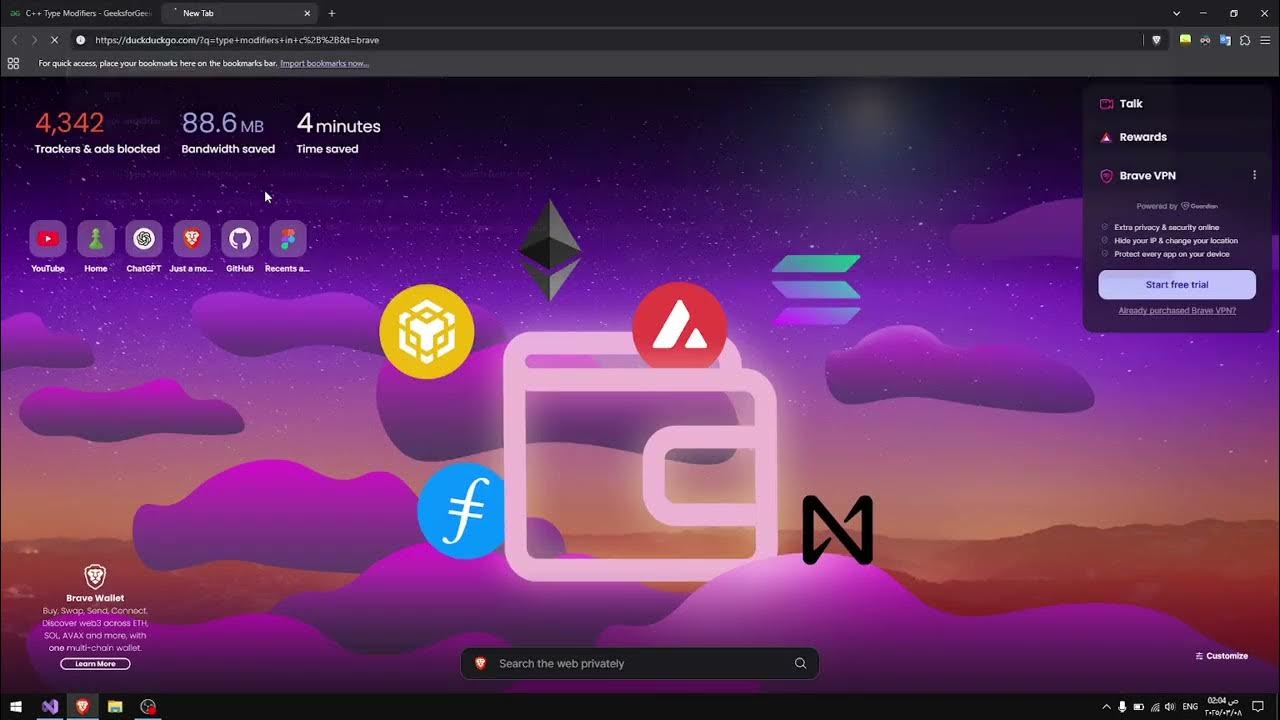Click 'Extra privacy & security online' text
1280x720 pixels.
[x=1166, y=227]
